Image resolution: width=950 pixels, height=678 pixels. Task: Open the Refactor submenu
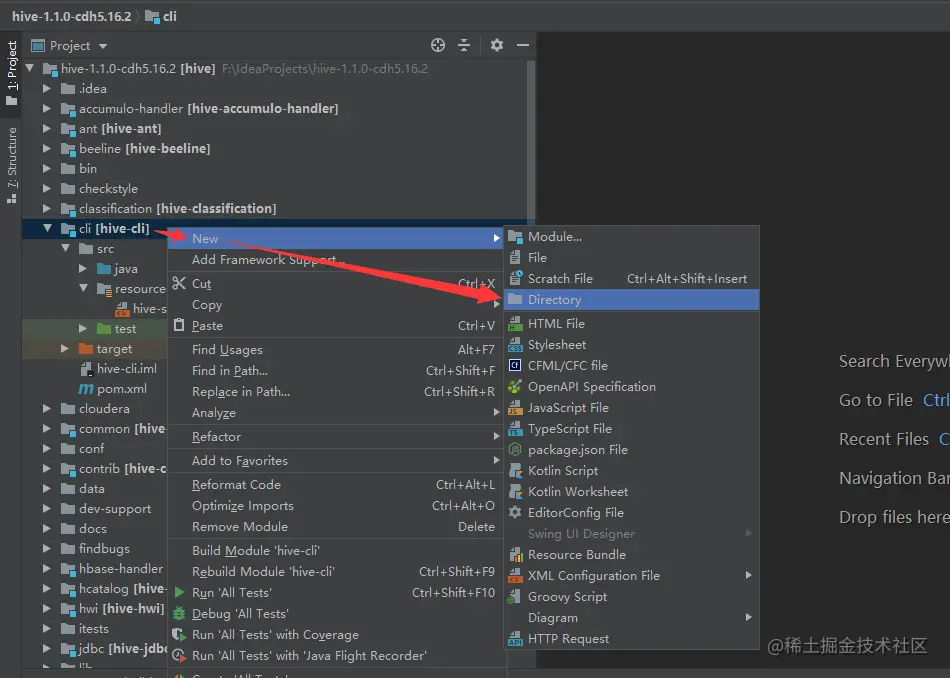[x=336, y=436]
